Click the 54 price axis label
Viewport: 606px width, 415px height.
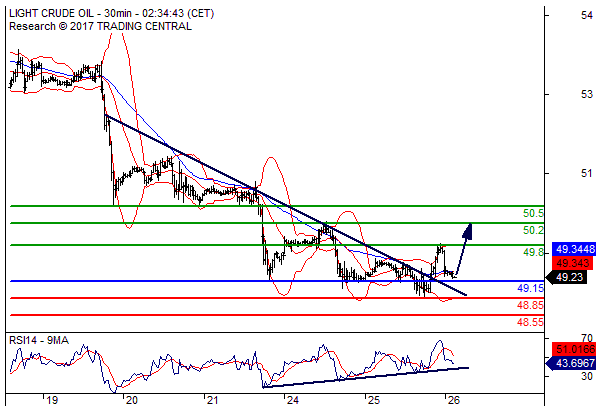[x=587, y=15]
